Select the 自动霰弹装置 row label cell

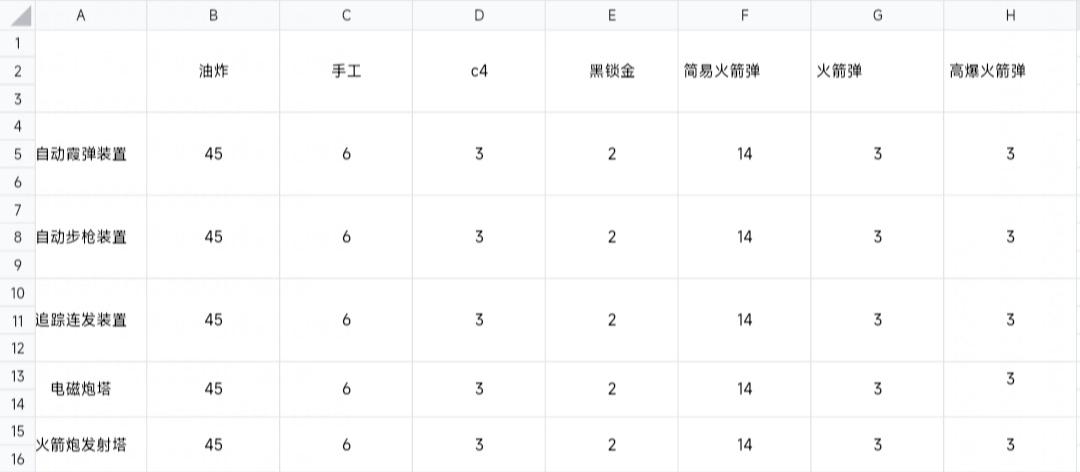click(81, 154)
